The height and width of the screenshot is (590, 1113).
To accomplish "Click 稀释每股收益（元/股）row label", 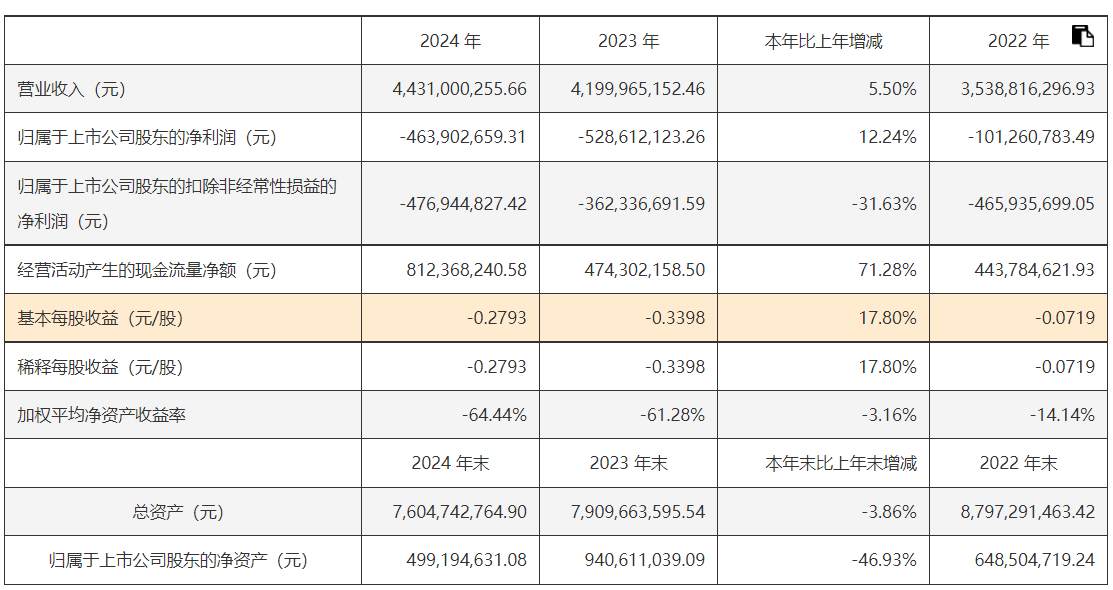I will (x=101, y=367).
